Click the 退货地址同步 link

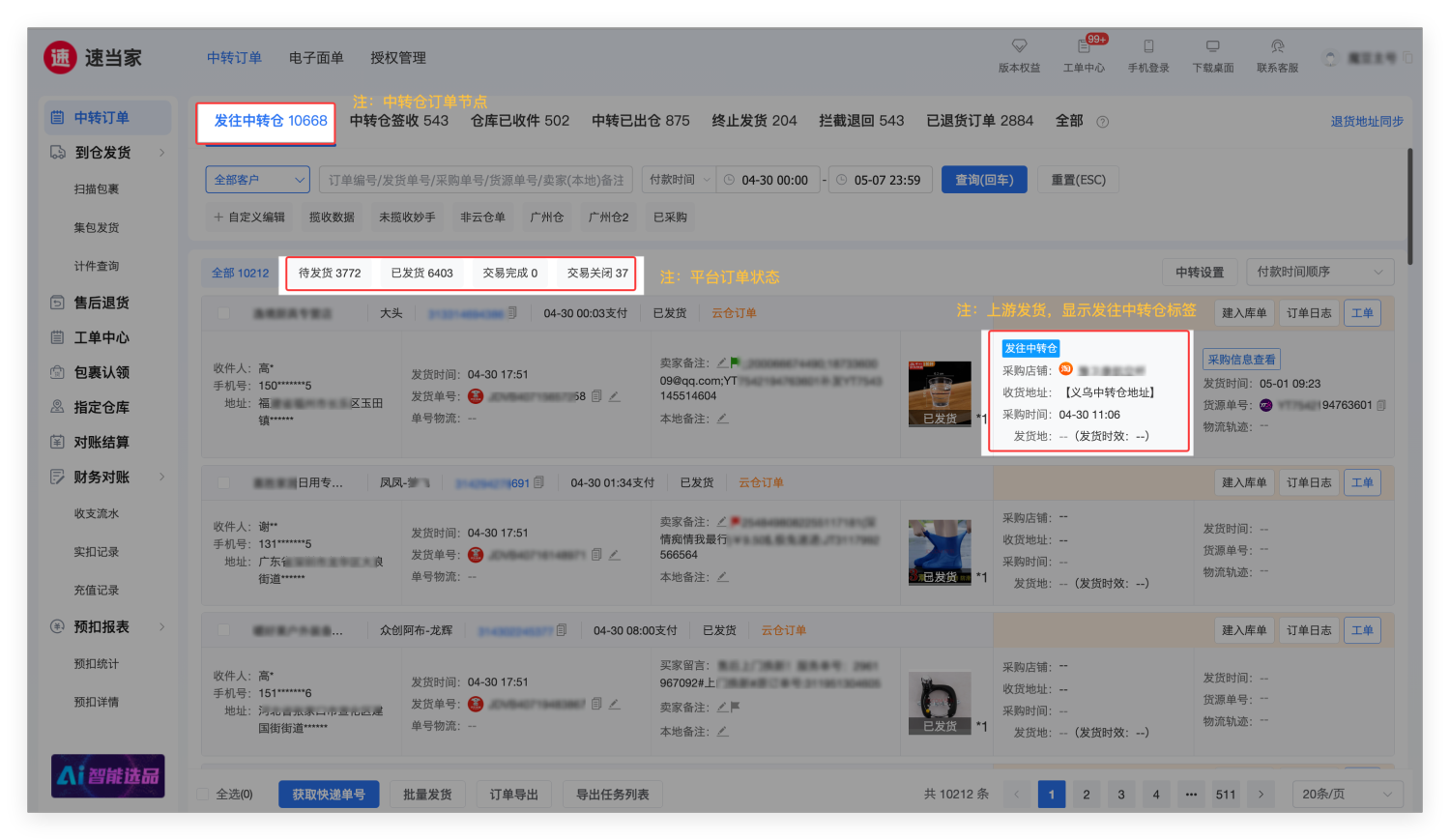[x=1366, y=122]
